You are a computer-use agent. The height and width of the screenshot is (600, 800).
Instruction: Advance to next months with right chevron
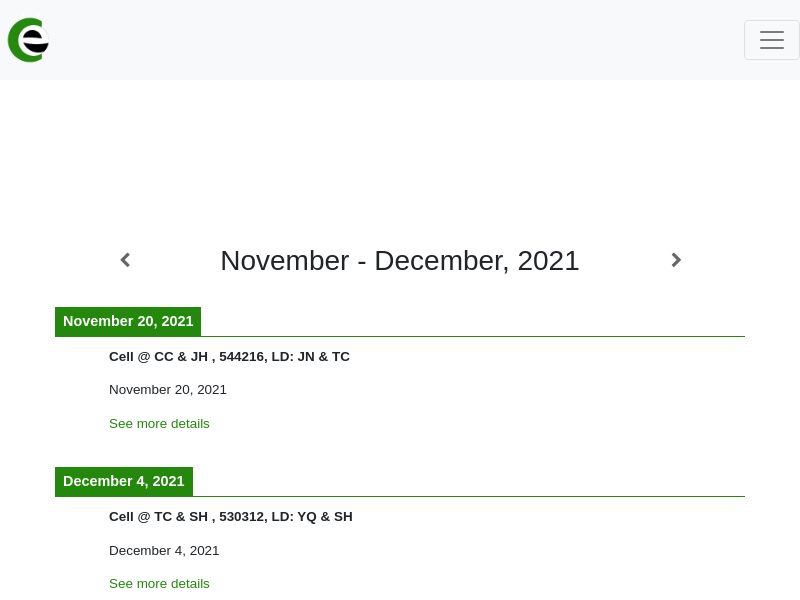coord(676,260)
